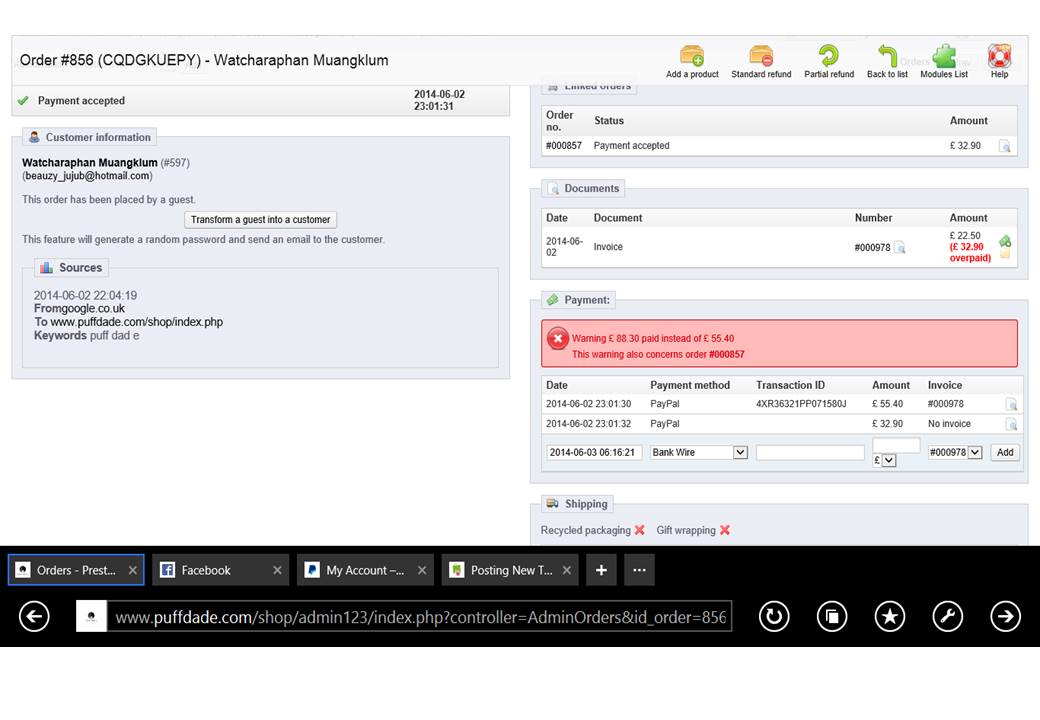Click the (£ 32.90 overpaid) amount text
Screen dimensions: 1040x720
(x=970, y=253)
